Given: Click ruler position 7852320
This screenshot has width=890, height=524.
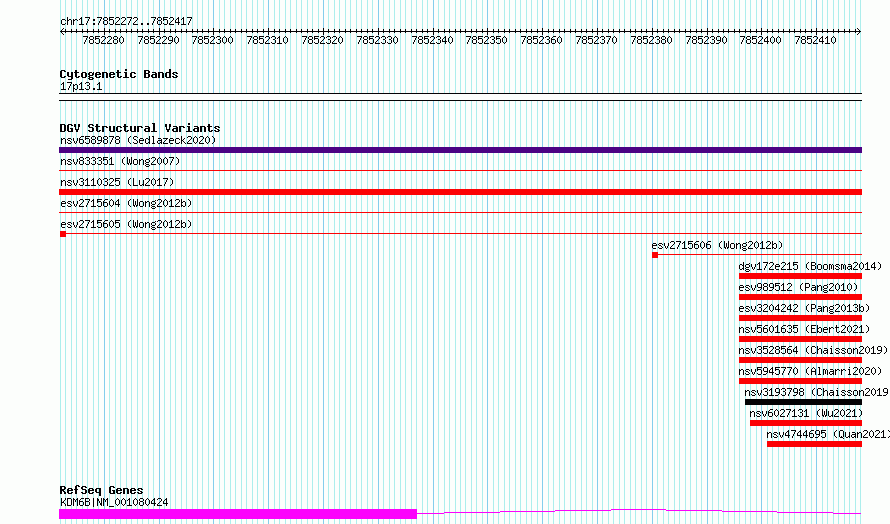Looking at the screenshot, I should click(322, 40).
